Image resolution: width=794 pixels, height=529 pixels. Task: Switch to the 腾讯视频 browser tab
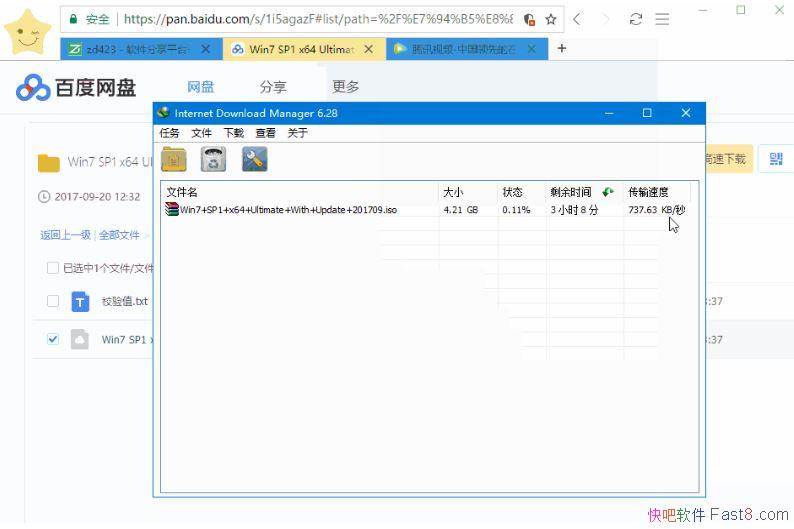click(x=458, y=48)
